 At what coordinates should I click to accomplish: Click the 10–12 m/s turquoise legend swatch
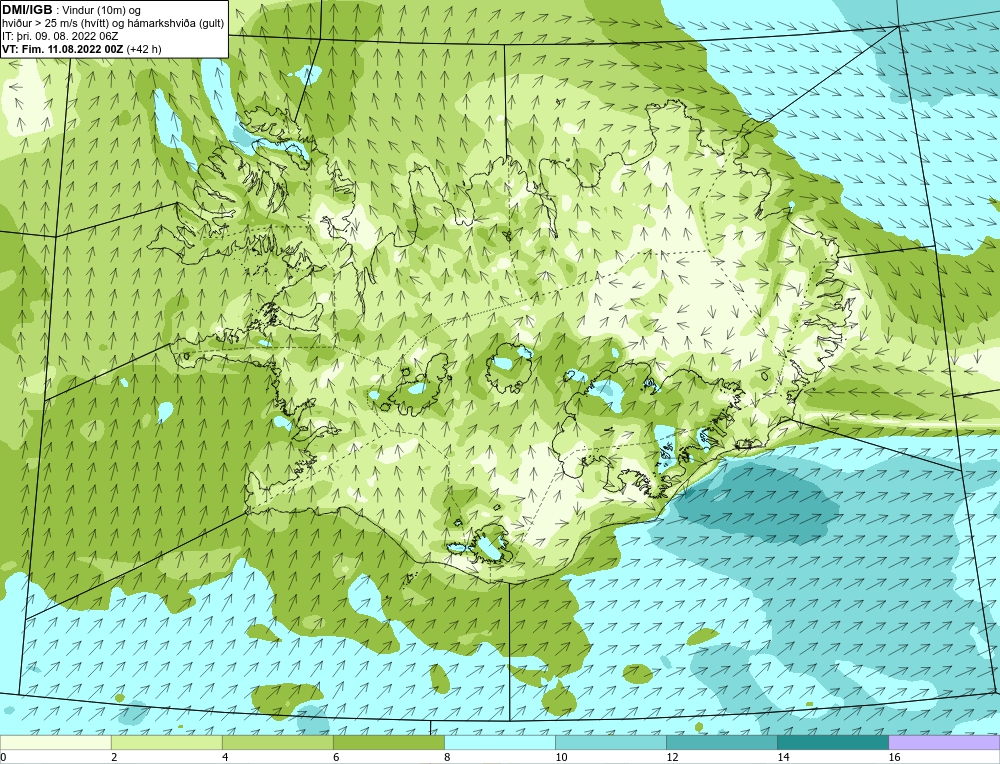click(611, 743)
